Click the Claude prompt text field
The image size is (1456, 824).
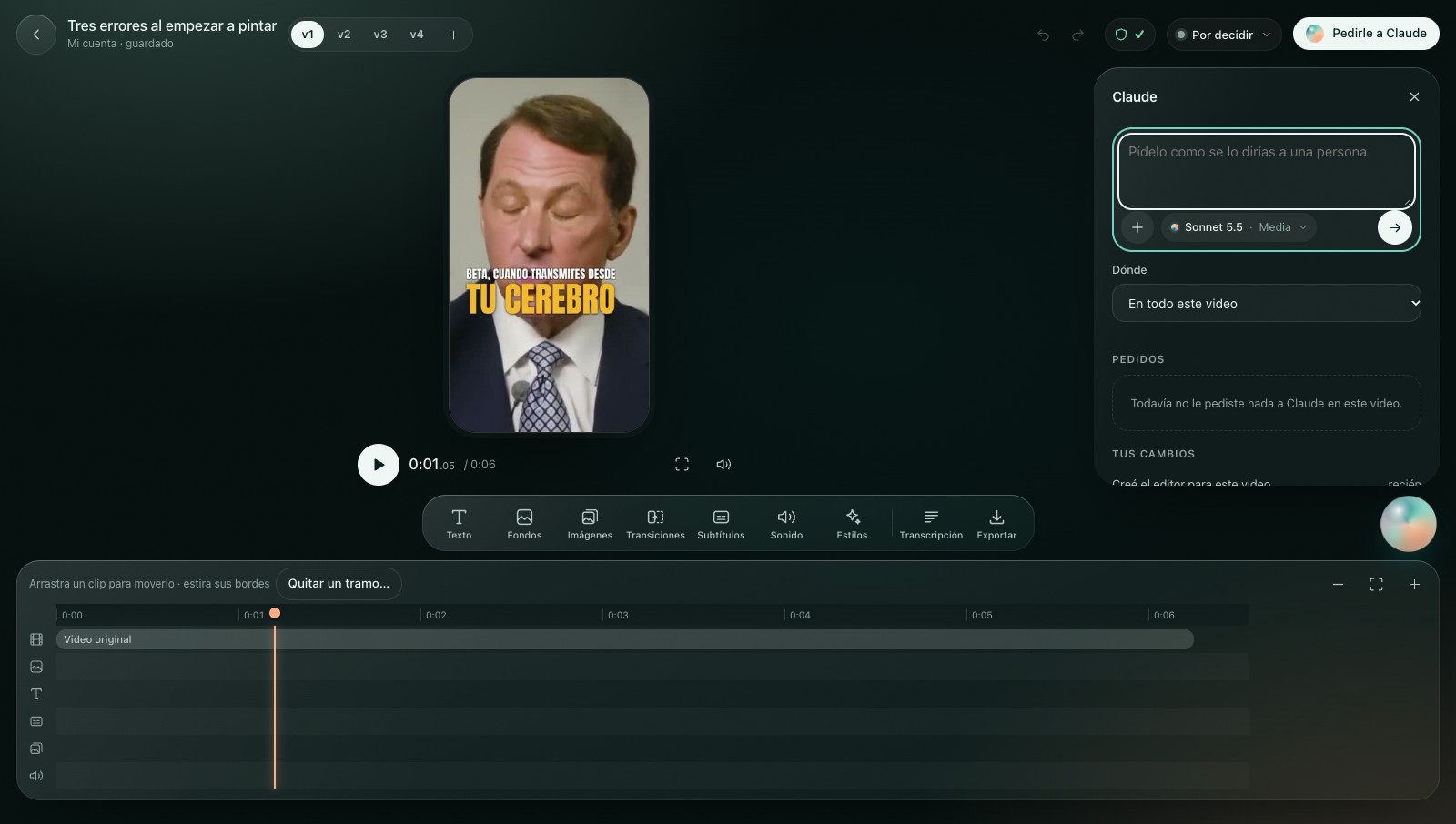1267,171
